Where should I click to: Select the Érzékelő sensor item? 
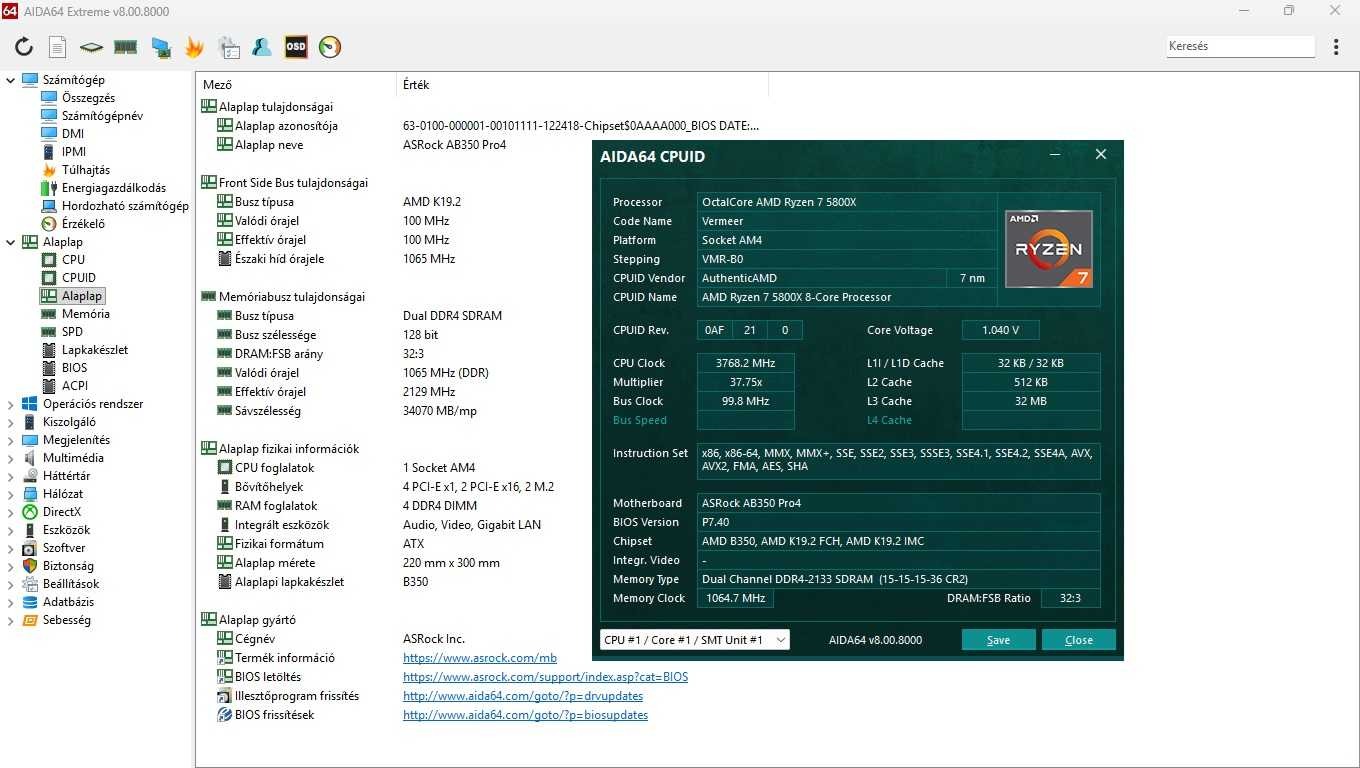click(83, 224)
